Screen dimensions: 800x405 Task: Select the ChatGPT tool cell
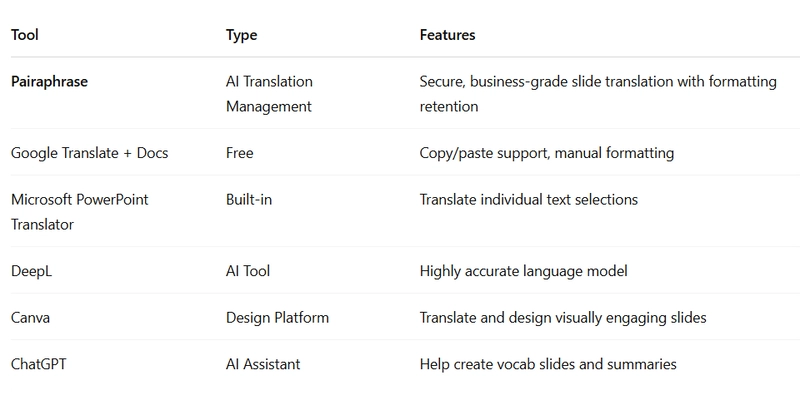coord(39,364)
